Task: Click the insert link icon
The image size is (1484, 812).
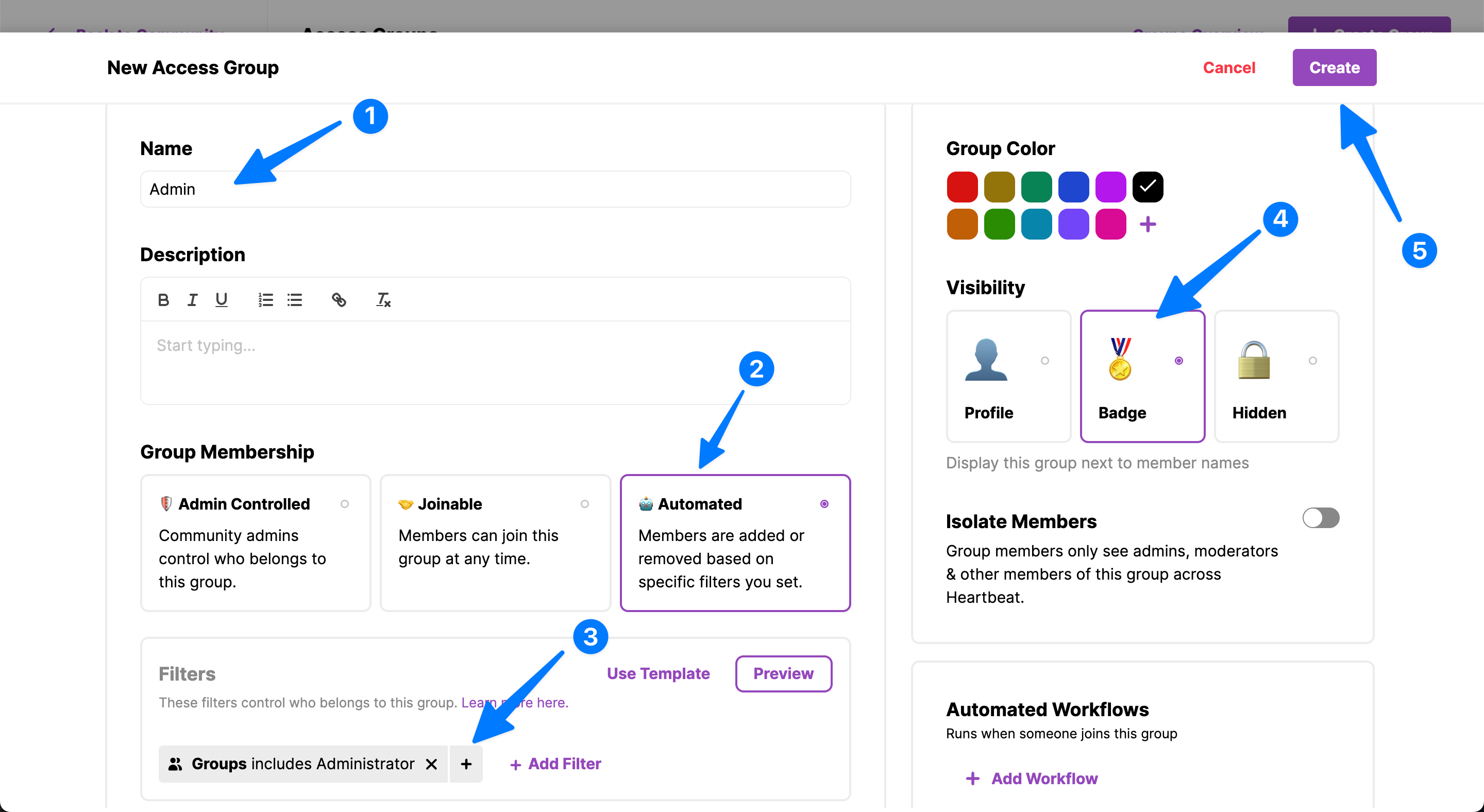Action: click(x=339, y=300)
